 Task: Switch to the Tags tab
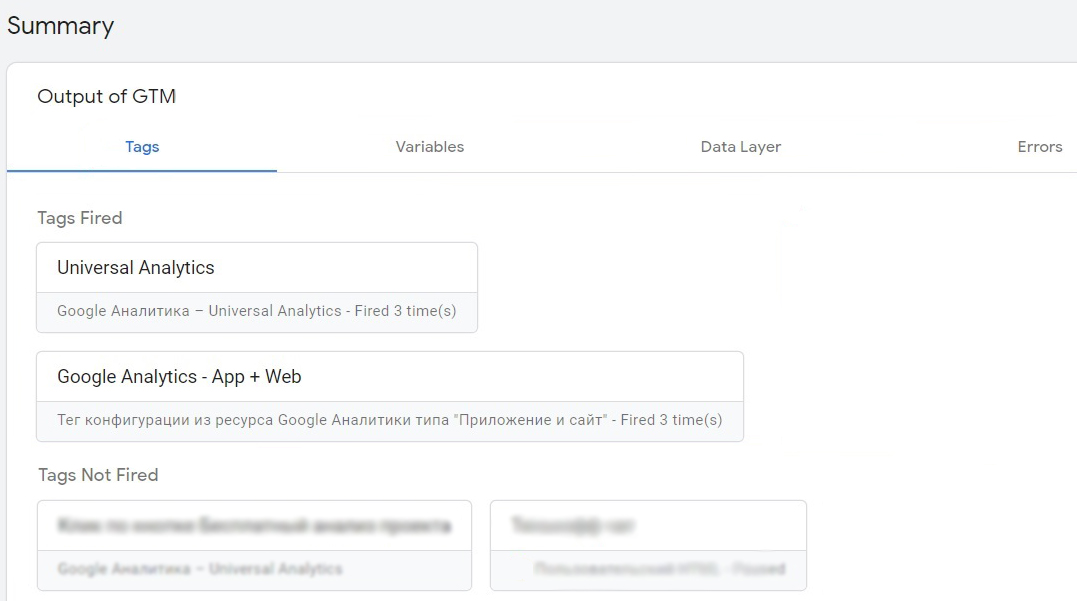142,147
